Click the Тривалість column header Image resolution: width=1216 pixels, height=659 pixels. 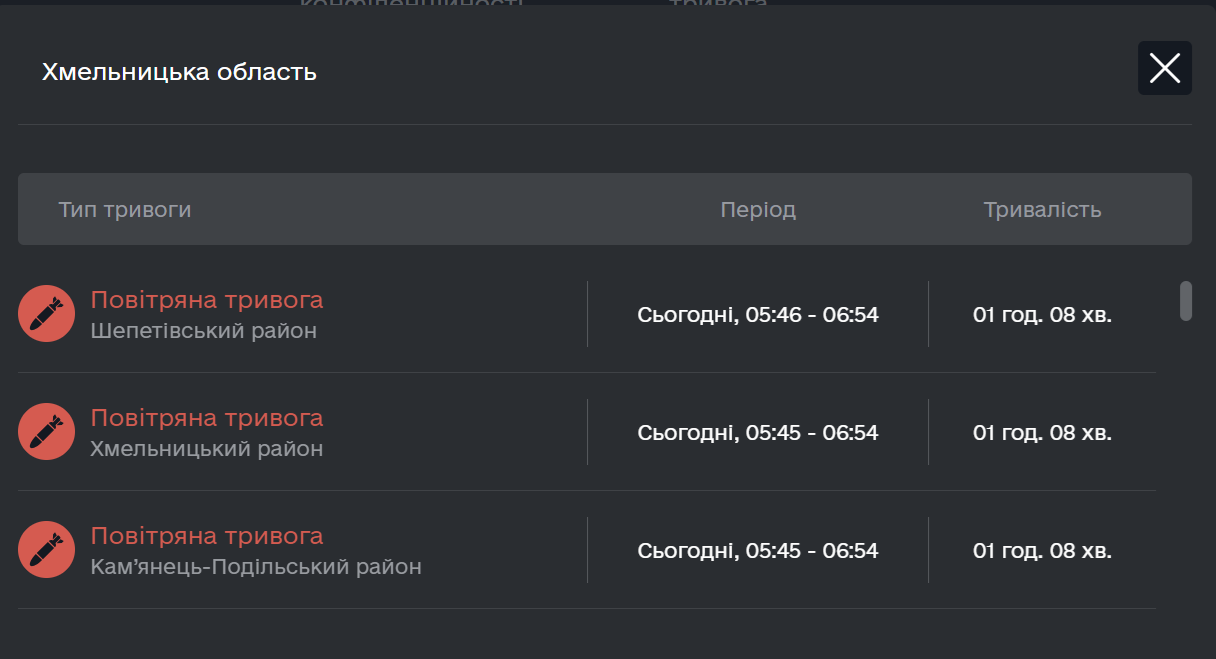click(1042, 210)
